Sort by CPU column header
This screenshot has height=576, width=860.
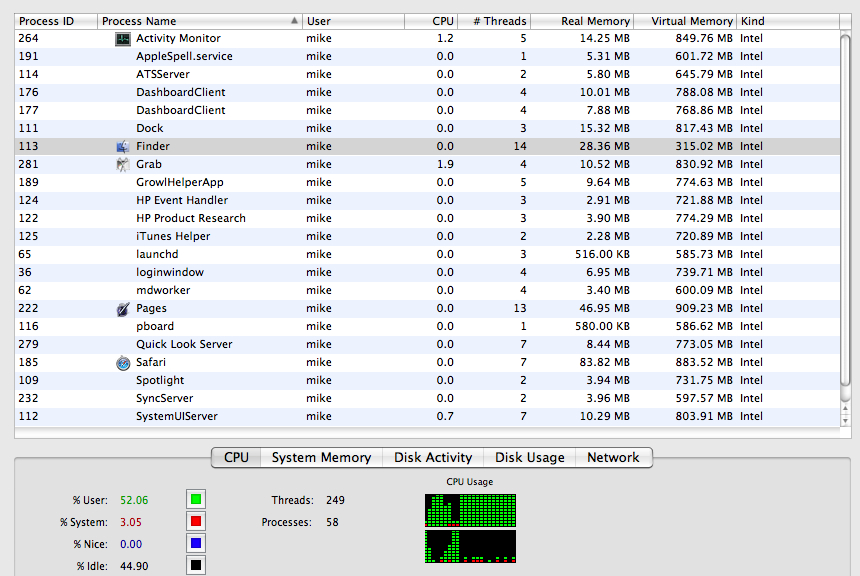pyautogui.click(x=431, y=21)
